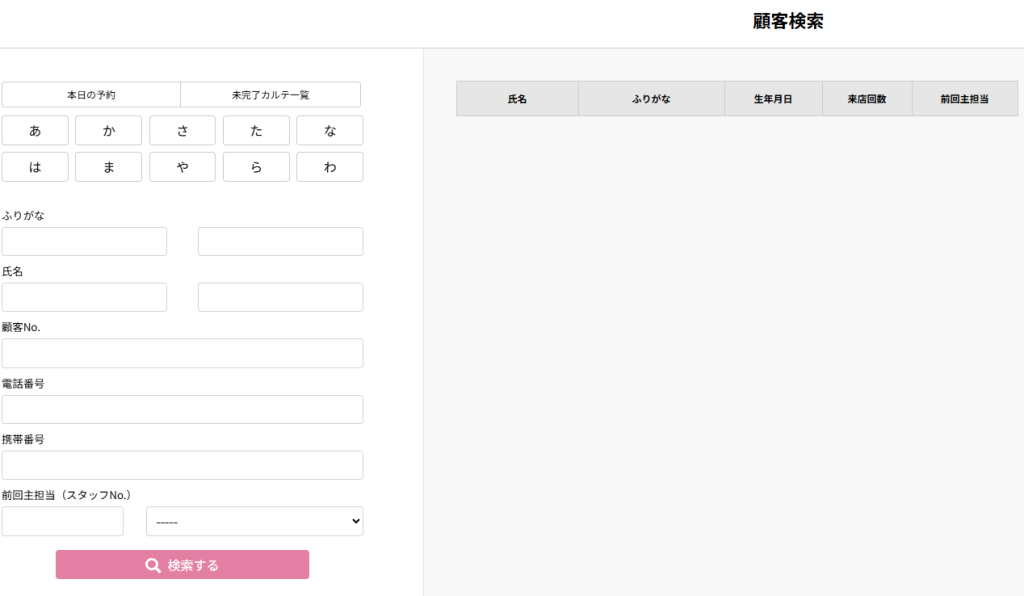This screenshot has height=596, width=1024.
Task: Focus the first ふりがな input field
Action: 84,241
